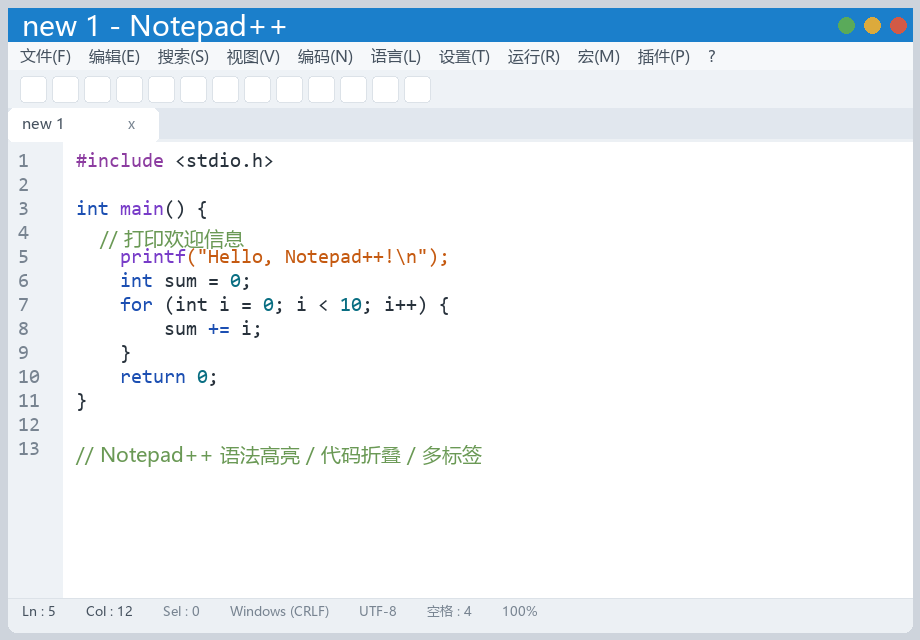Select the 'new 1' document tab
Screen dimensions: 920x640
(x=83, y=124)
